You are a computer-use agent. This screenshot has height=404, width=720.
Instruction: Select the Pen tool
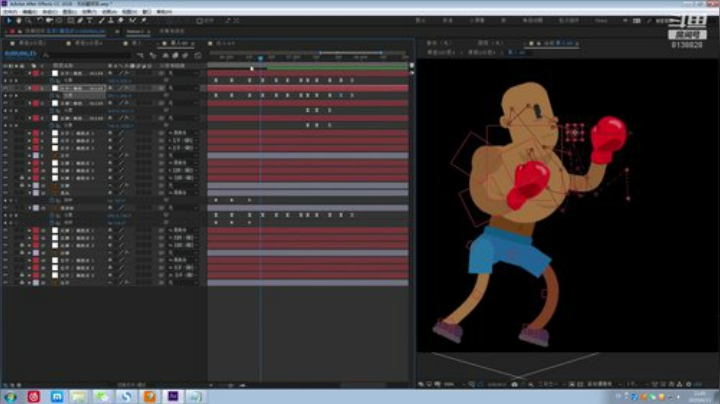[x=80, y=21]
